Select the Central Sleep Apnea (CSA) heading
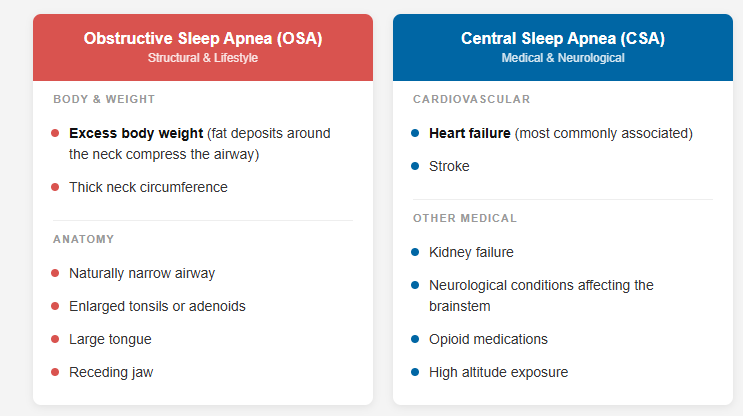The height and width of the screenshot is (416, 743). [562, 38]
